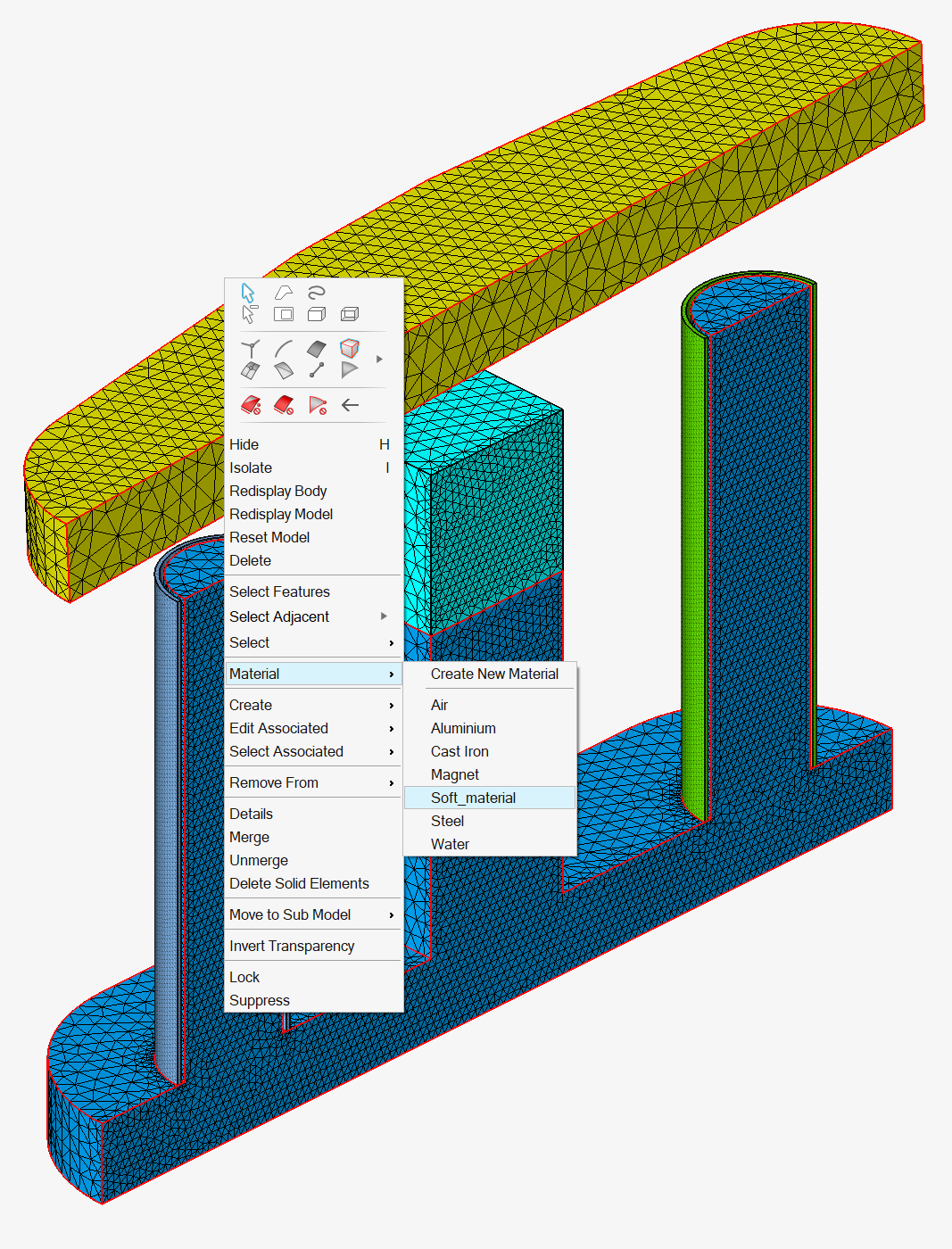952x1249 pixels.
Task: Click the two-node line element icon
Action: [316, 370]
